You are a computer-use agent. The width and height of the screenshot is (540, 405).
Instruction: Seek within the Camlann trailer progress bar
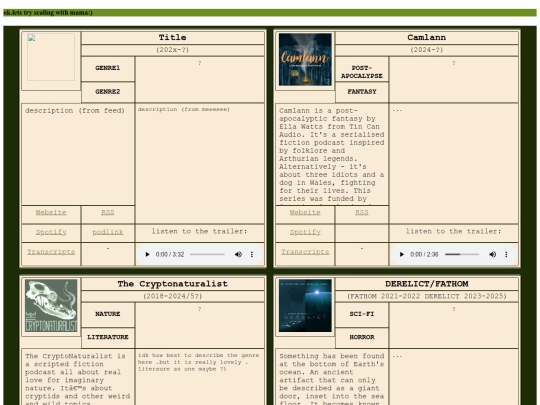point(462,255)
